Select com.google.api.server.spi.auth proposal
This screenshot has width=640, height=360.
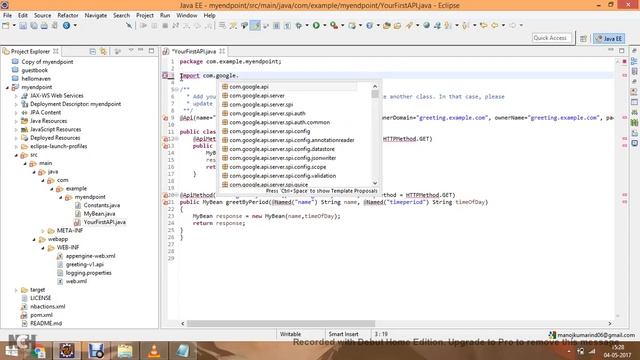[267, 113]
